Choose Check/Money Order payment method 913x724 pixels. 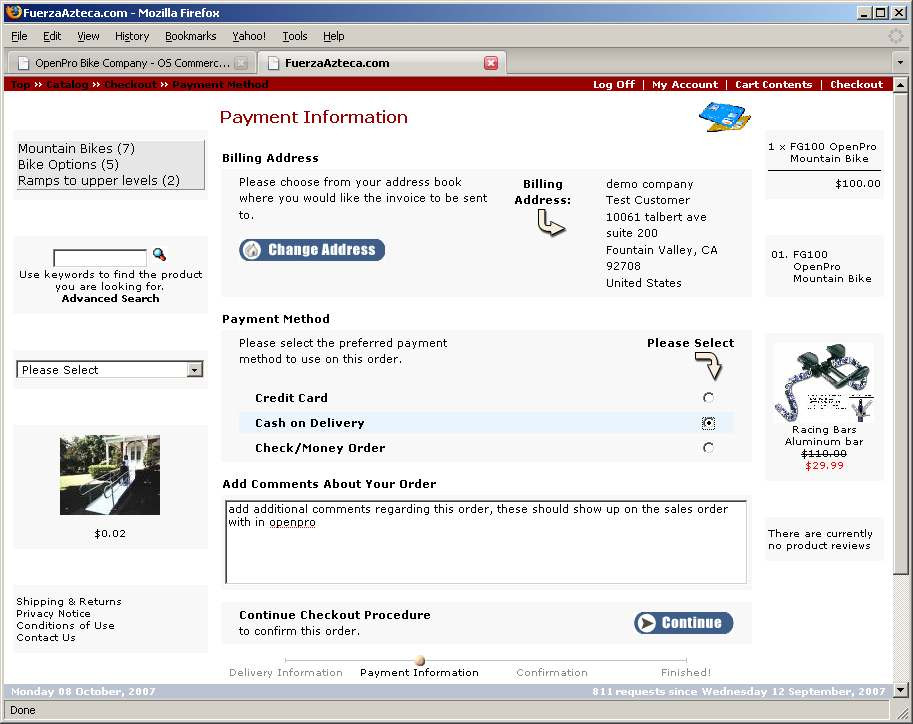point(708,448)
